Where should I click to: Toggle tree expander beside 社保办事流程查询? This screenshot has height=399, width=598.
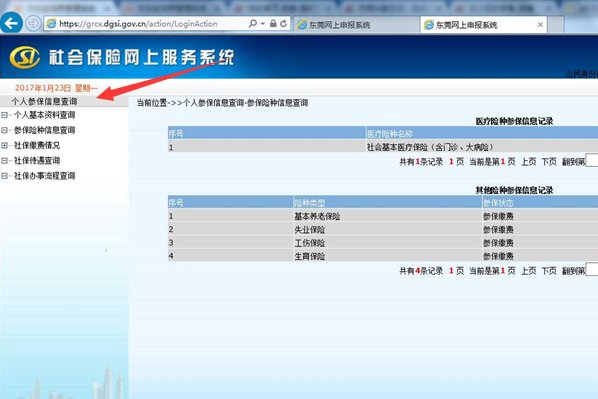pyautogui.click(x=5, y=176)
